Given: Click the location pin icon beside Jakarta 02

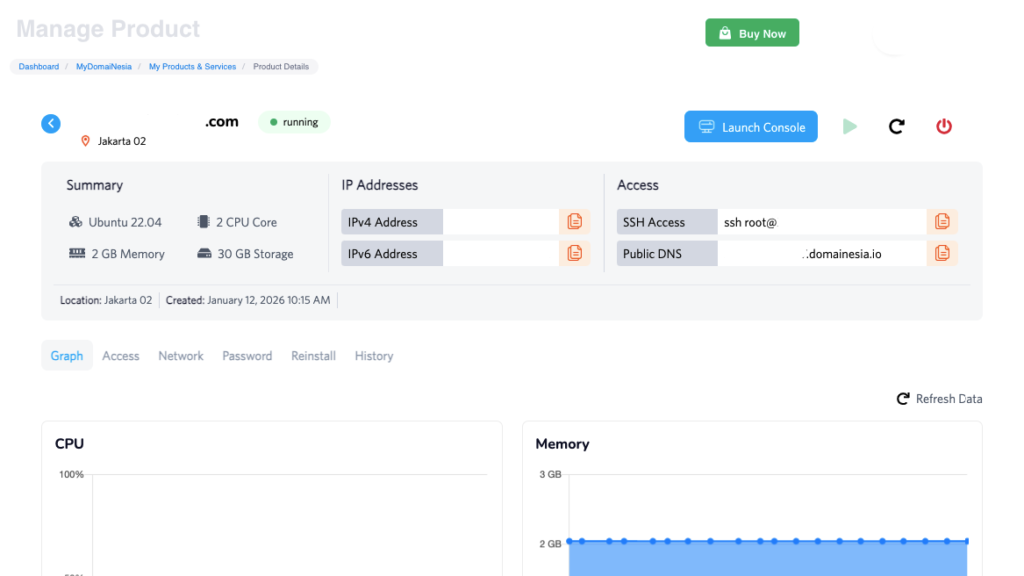Looking at the screenshot, I should pyautogui.click(x=85, y=140).
